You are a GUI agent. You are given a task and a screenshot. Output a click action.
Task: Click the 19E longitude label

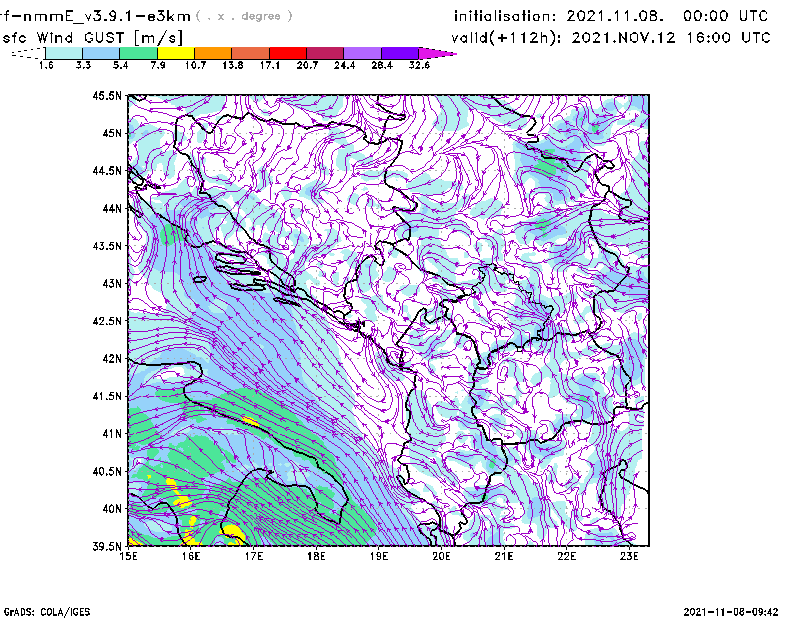tap(379, 556)
